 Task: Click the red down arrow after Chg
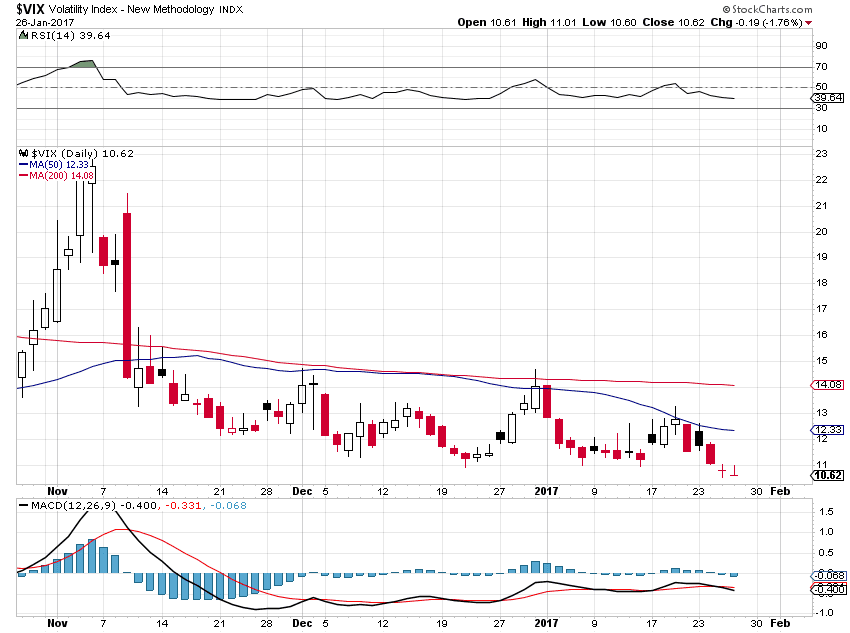point(809,23)
